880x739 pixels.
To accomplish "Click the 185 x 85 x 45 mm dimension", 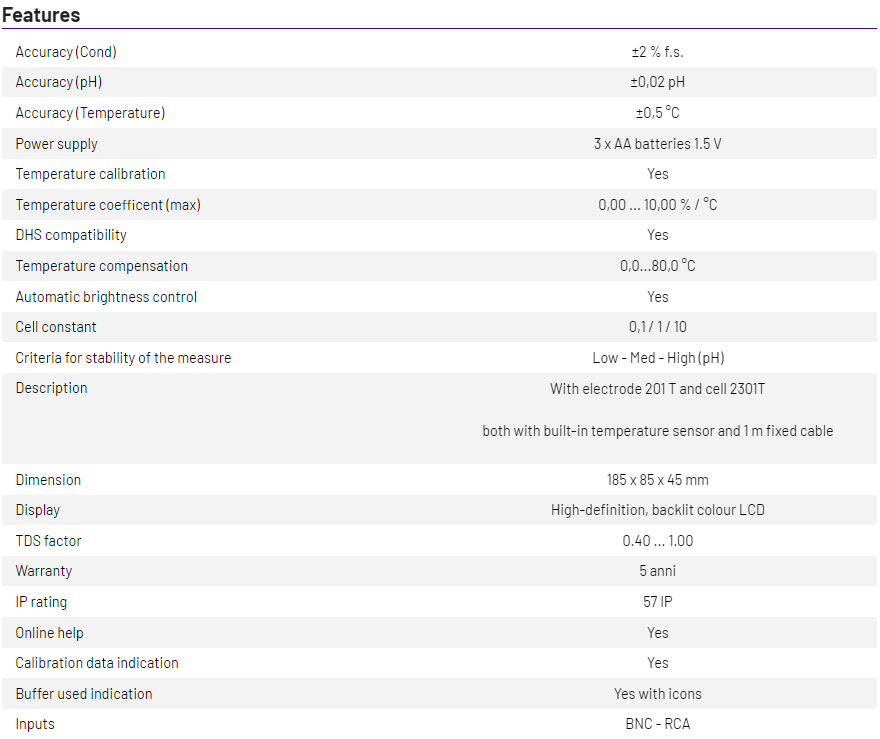I will [657, 480].
